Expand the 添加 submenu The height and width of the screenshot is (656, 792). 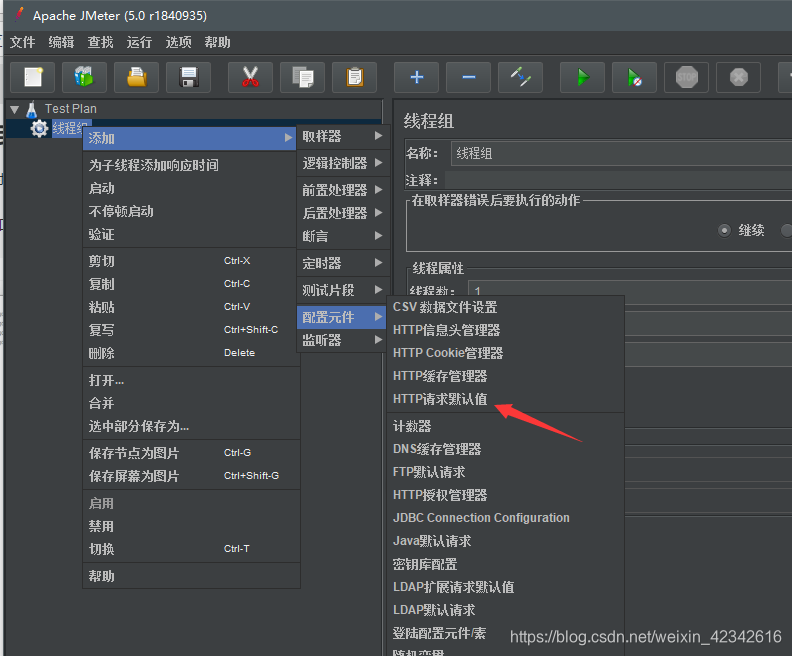click(189, 138)
